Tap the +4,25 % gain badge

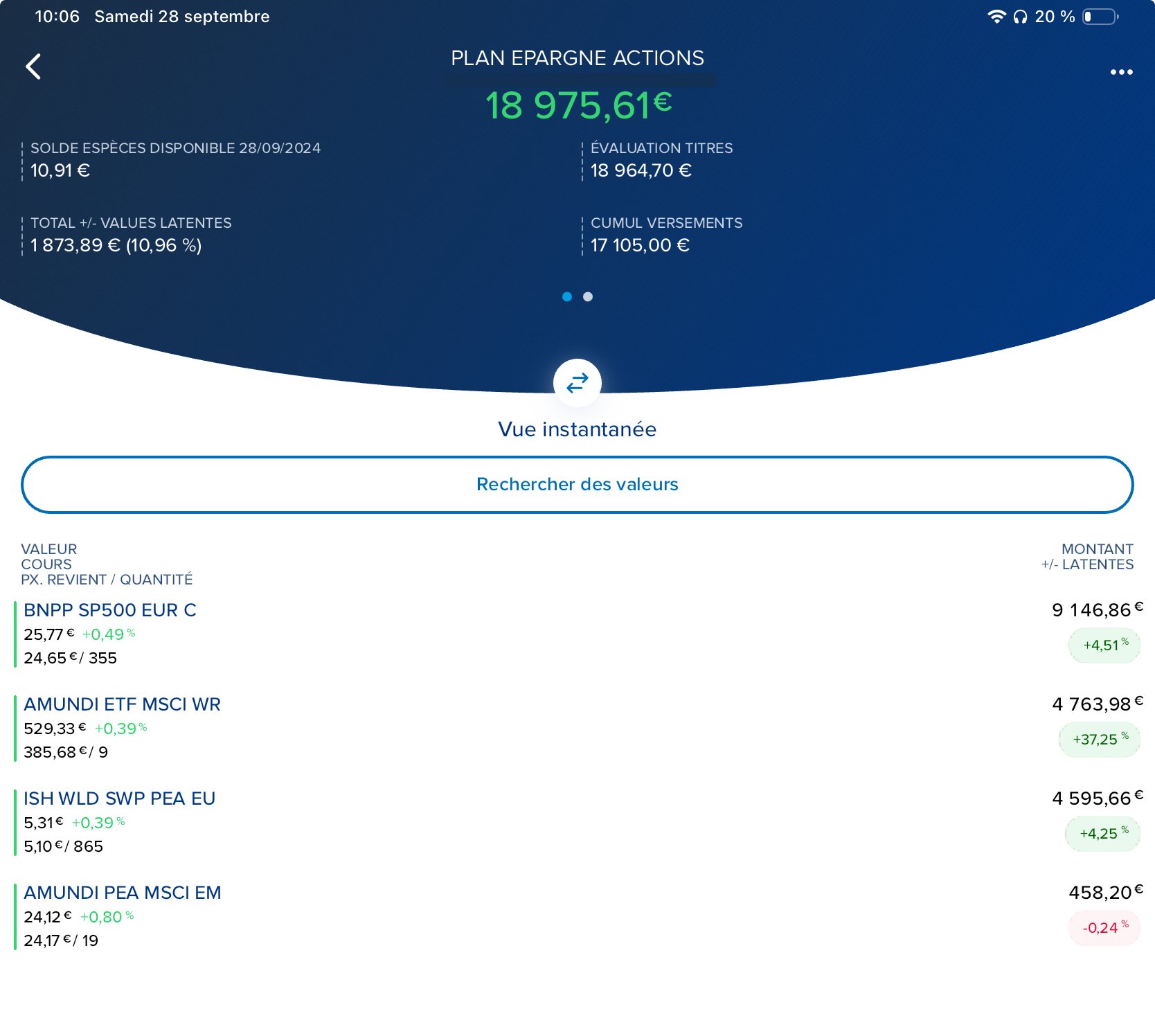pos(1102,834)
